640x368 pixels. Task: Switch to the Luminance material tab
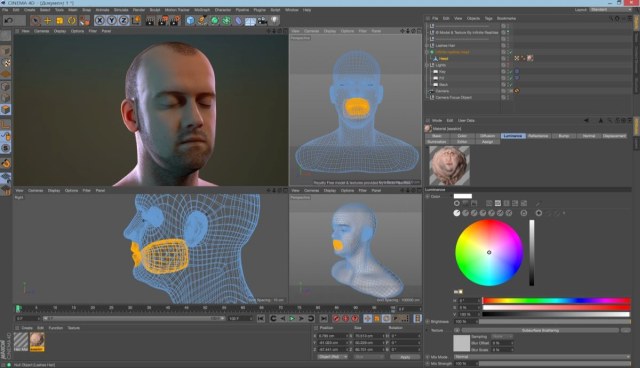[513, 136]
